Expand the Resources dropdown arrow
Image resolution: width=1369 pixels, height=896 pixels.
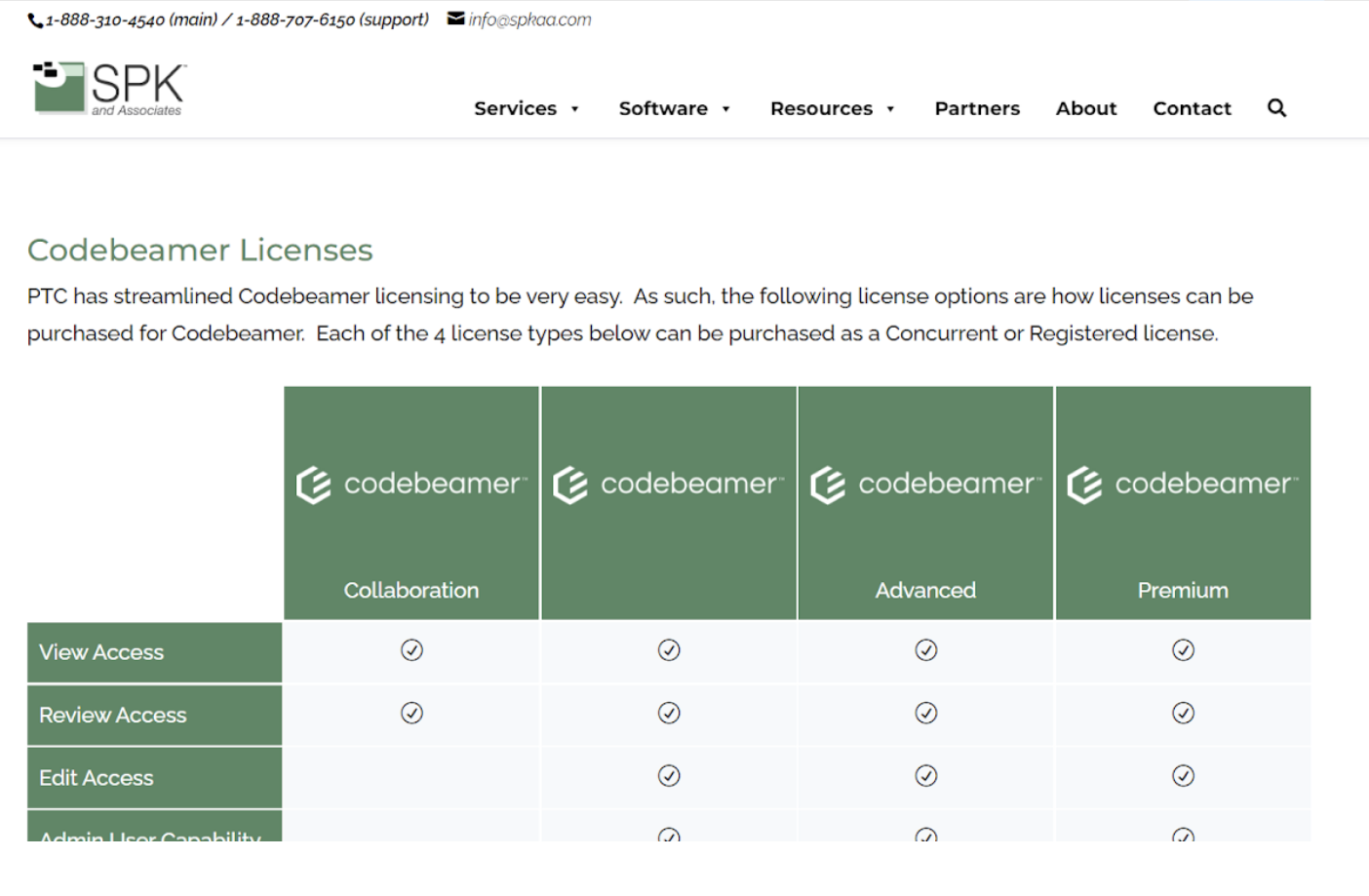pyautogui.click(x=891, y=109)
